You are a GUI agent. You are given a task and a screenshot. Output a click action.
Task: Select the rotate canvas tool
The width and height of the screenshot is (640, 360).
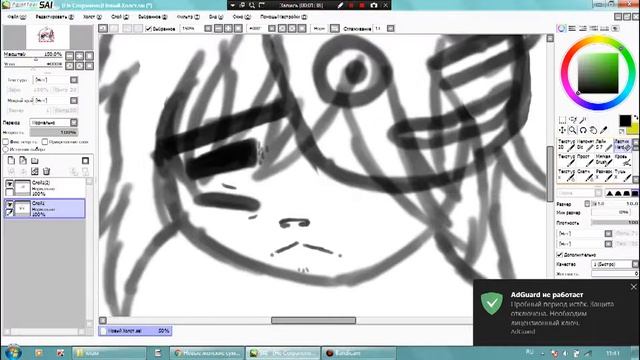pos(583,130)
